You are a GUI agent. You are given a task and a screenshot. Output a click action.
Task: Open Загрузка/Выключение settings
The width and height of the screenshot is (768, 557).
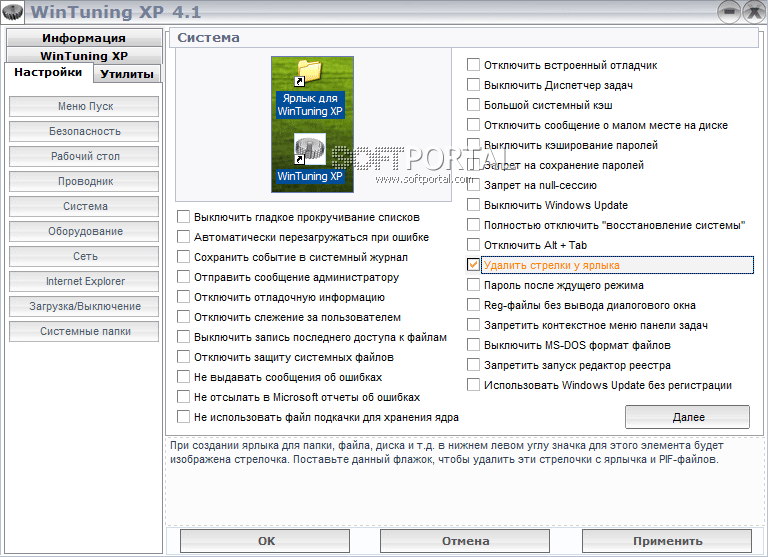click(84, 306)
